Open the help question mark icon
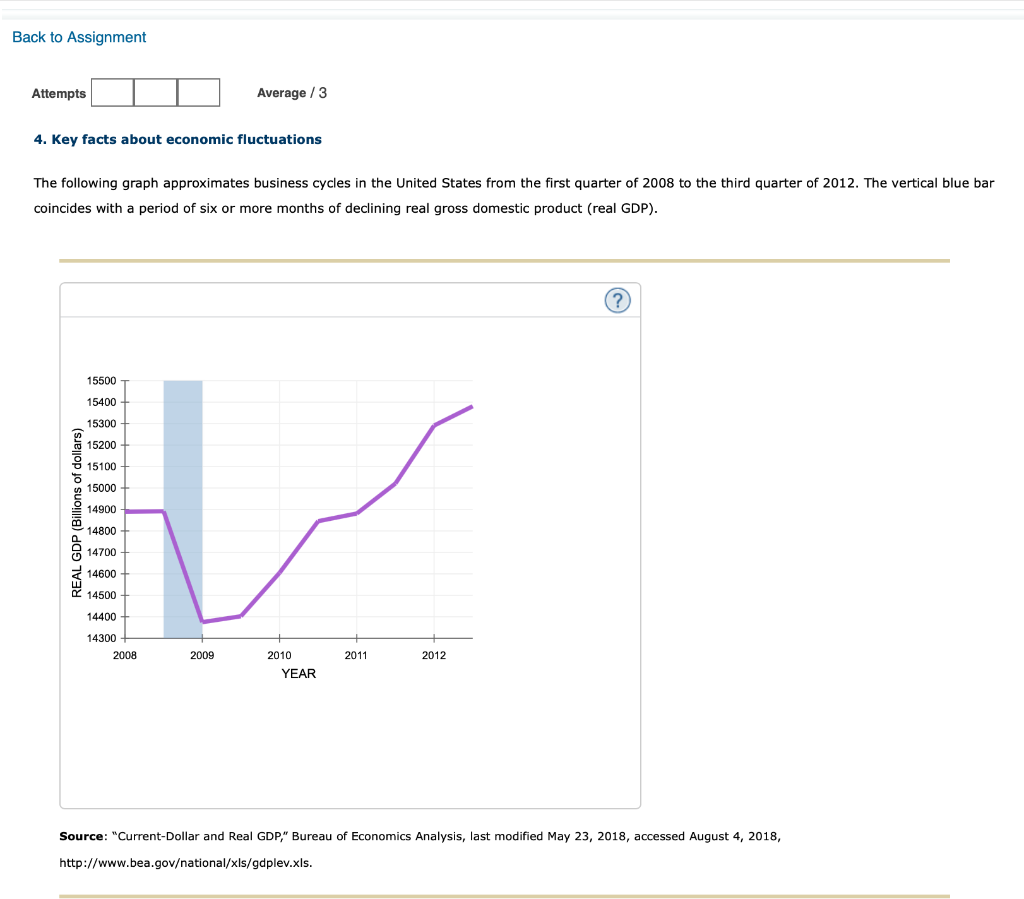The width and height of the screenshot is (1024, 899). (x=617, y=300)
